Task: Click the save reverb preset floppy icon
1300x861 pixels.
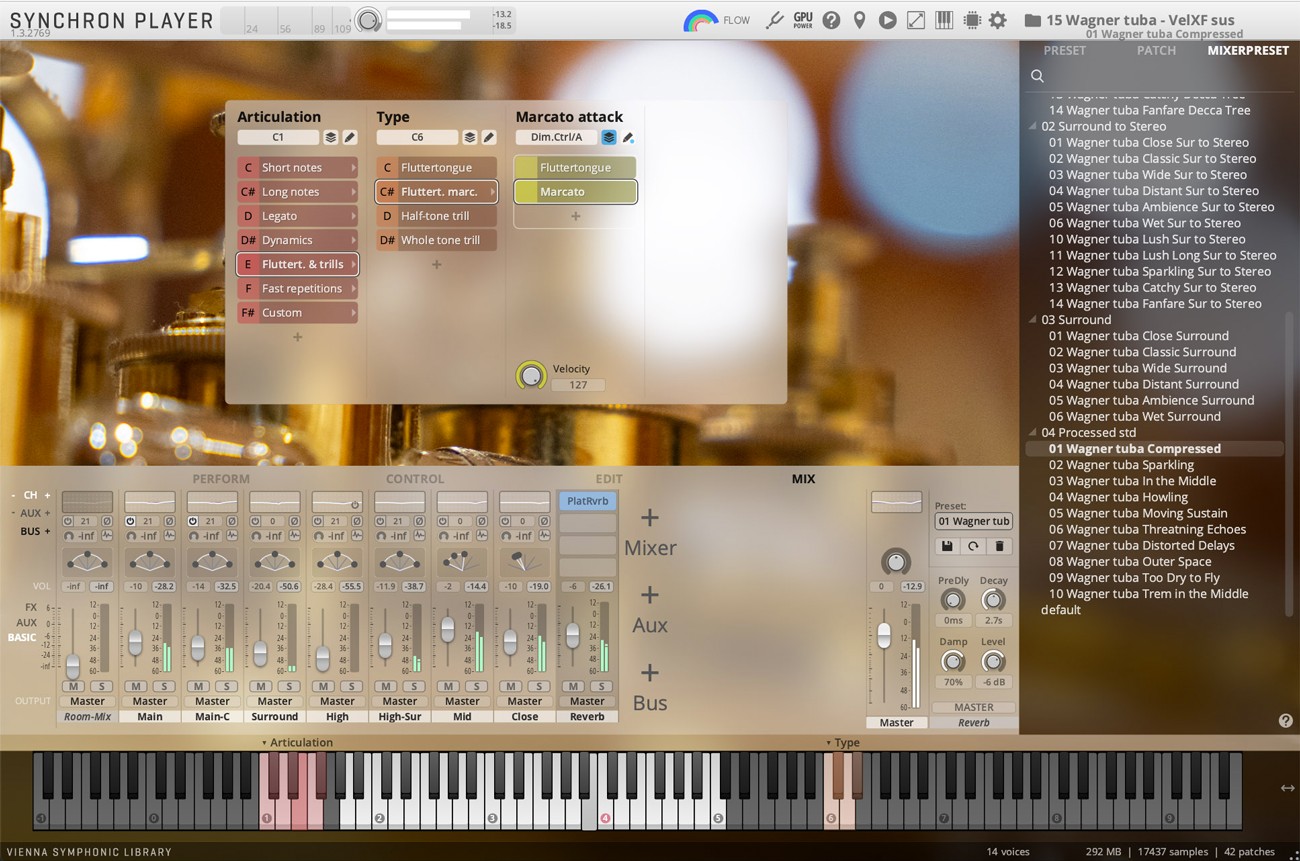Action: 946,547
